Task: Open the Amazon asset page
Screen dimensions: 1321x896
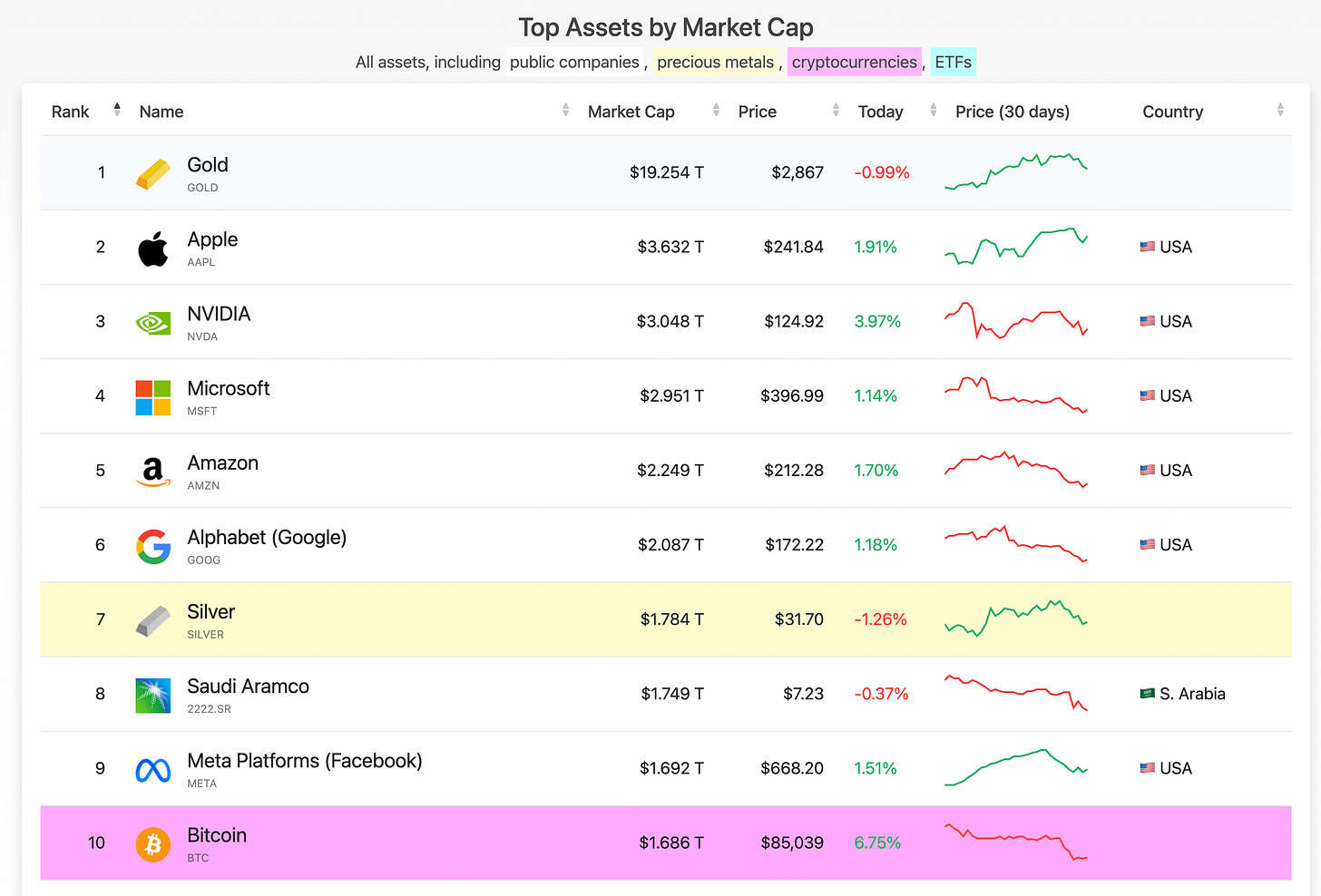Action: tap(222, 463)
